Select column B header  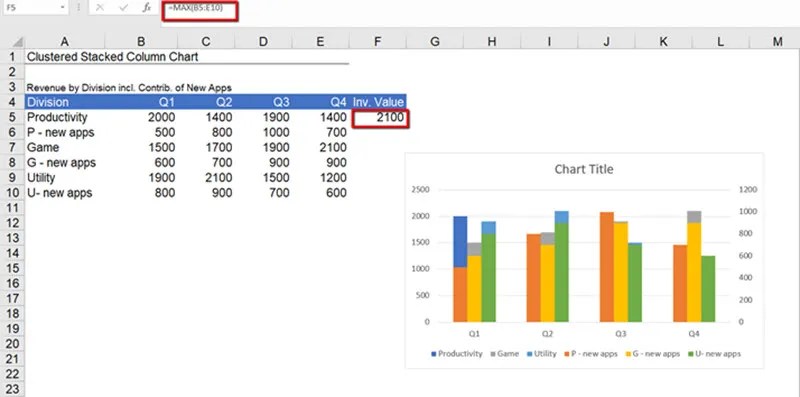pyautogui.click(x=141, y=42)
